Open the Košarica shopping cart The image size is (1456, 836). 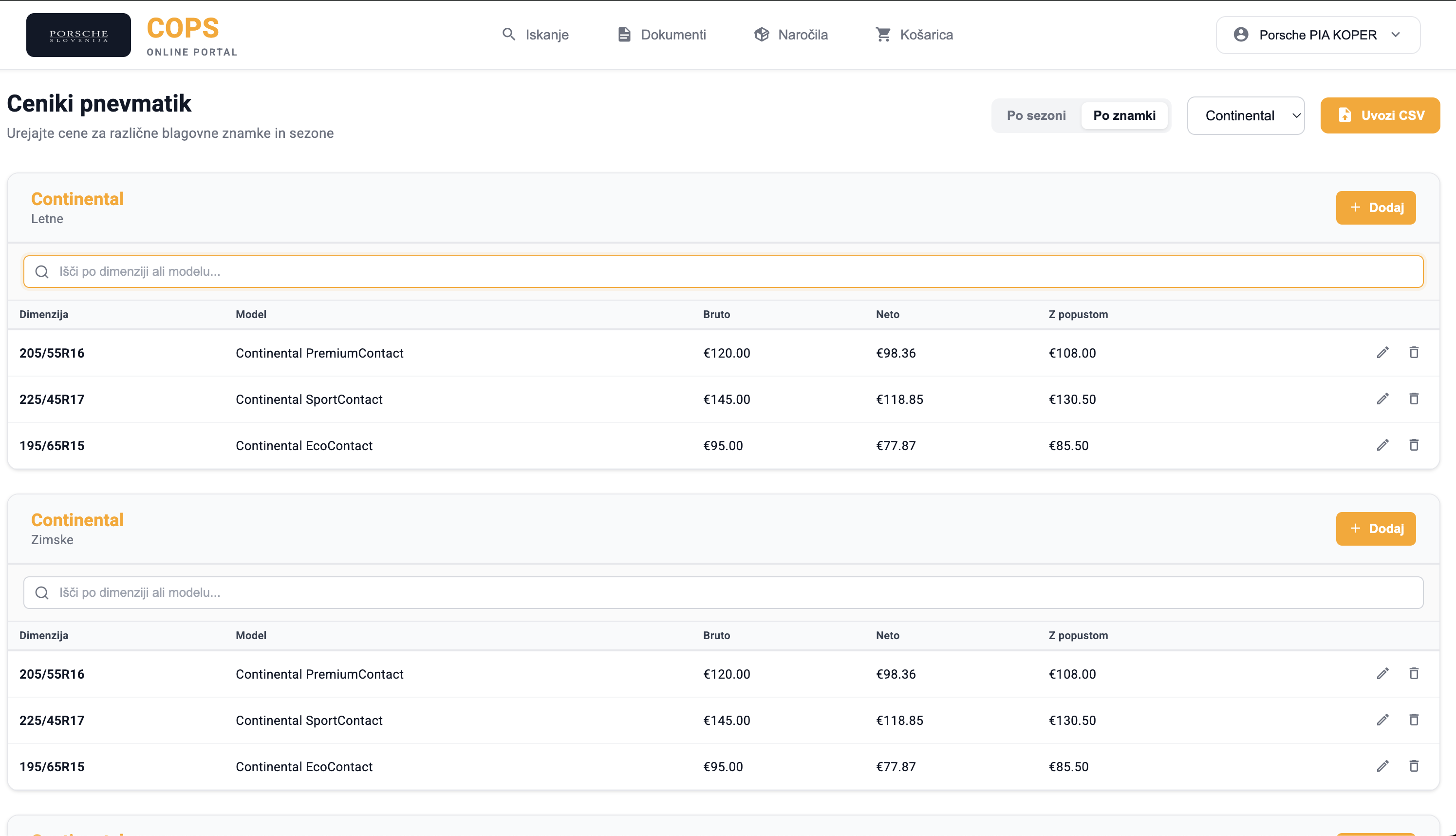click(914, 35)
